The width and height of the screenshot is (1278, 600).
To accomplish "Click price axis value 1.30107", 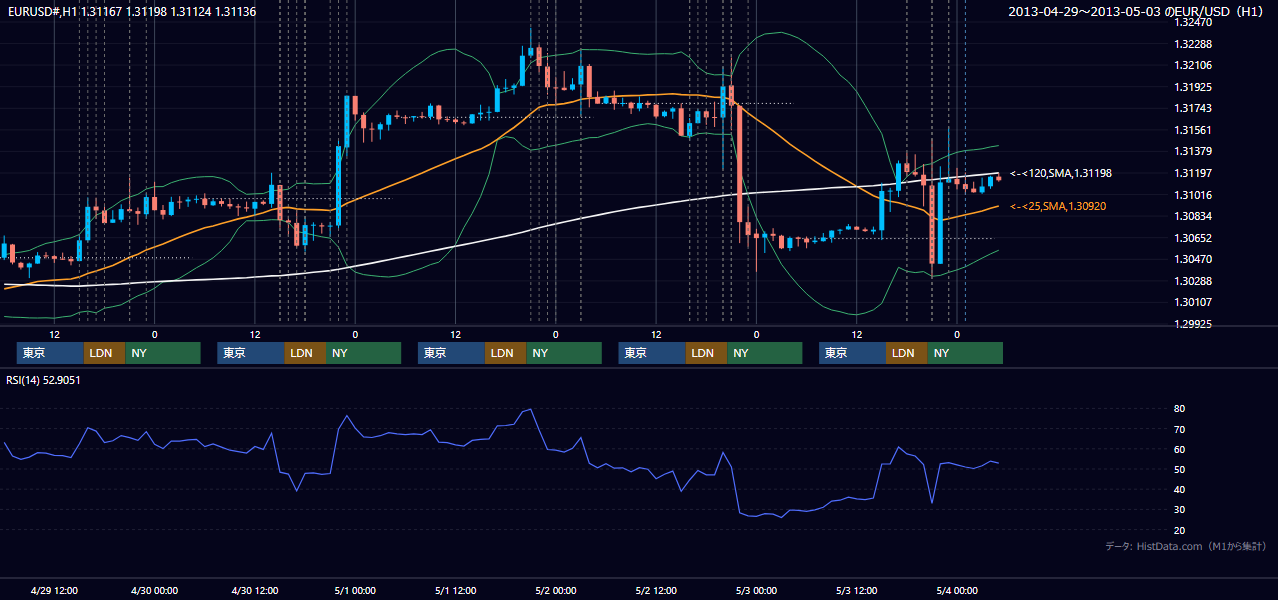I will [1194, 302].
